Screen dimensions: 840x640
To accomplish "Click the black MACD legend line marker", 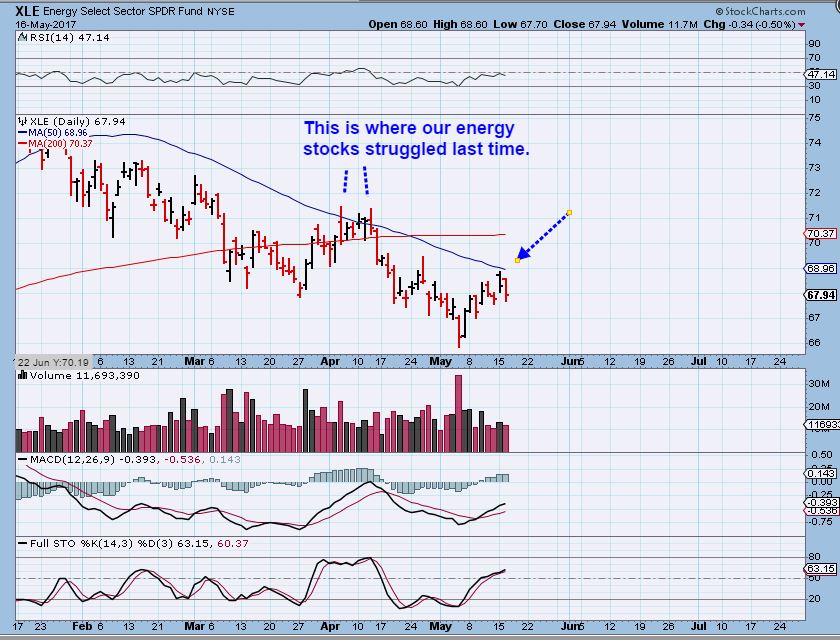I will [22, 460].
